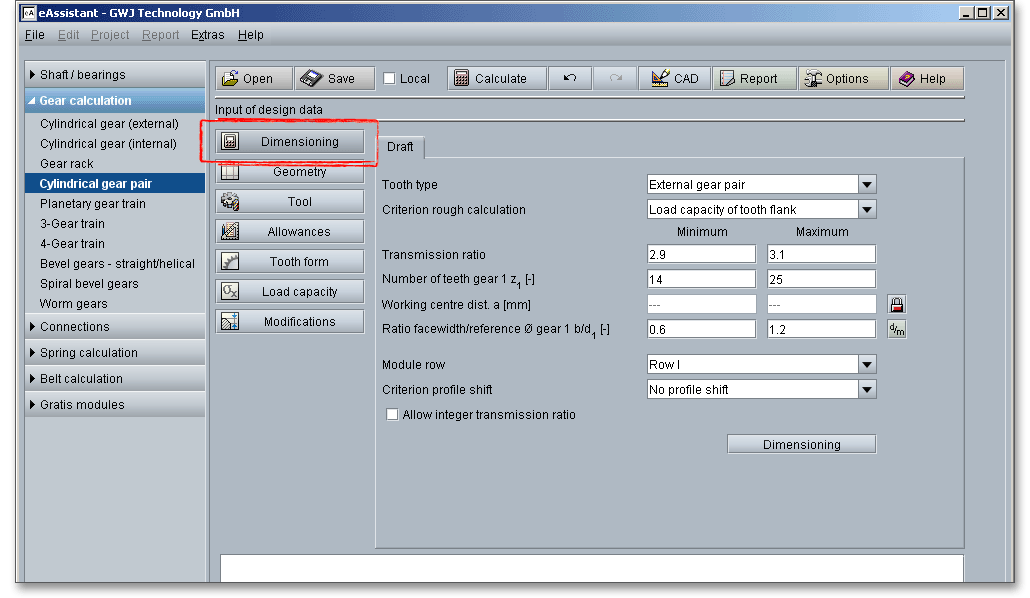Click the minimum transmission ratio field

[x=701, y=254]
